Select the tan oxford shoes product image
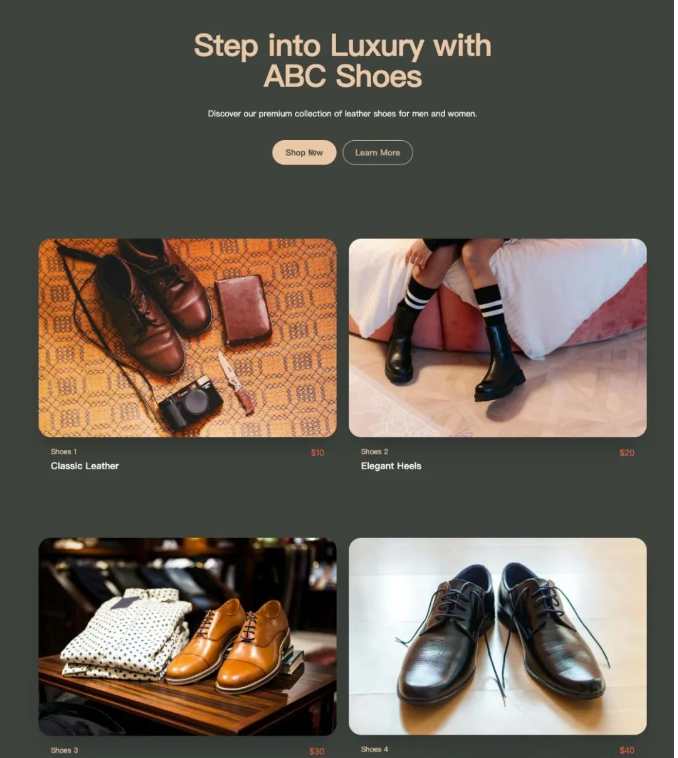Image resolution: width=678 pixels, height=758 pixels. point(188,637)
